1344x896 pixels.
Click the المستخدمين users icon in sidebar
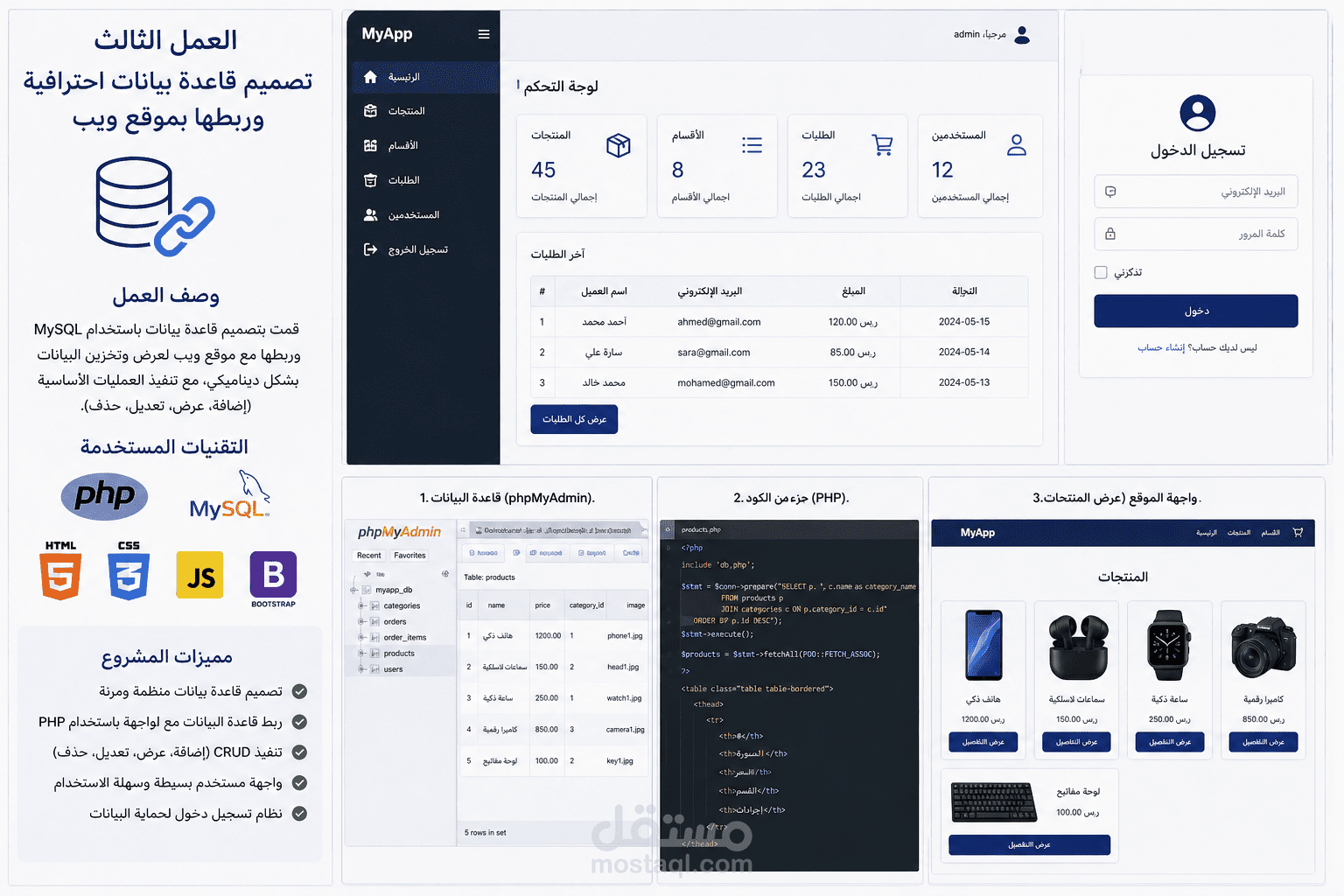pos(370,214)
